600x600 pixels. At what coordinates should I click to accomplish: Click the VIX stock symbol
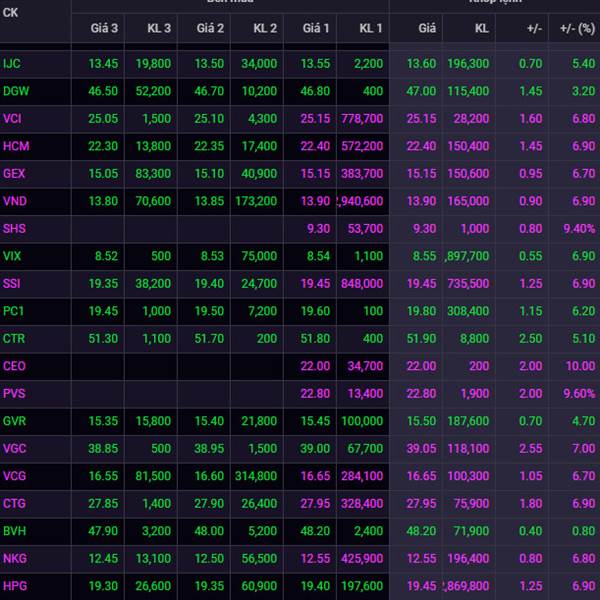[x=12, y=256]
